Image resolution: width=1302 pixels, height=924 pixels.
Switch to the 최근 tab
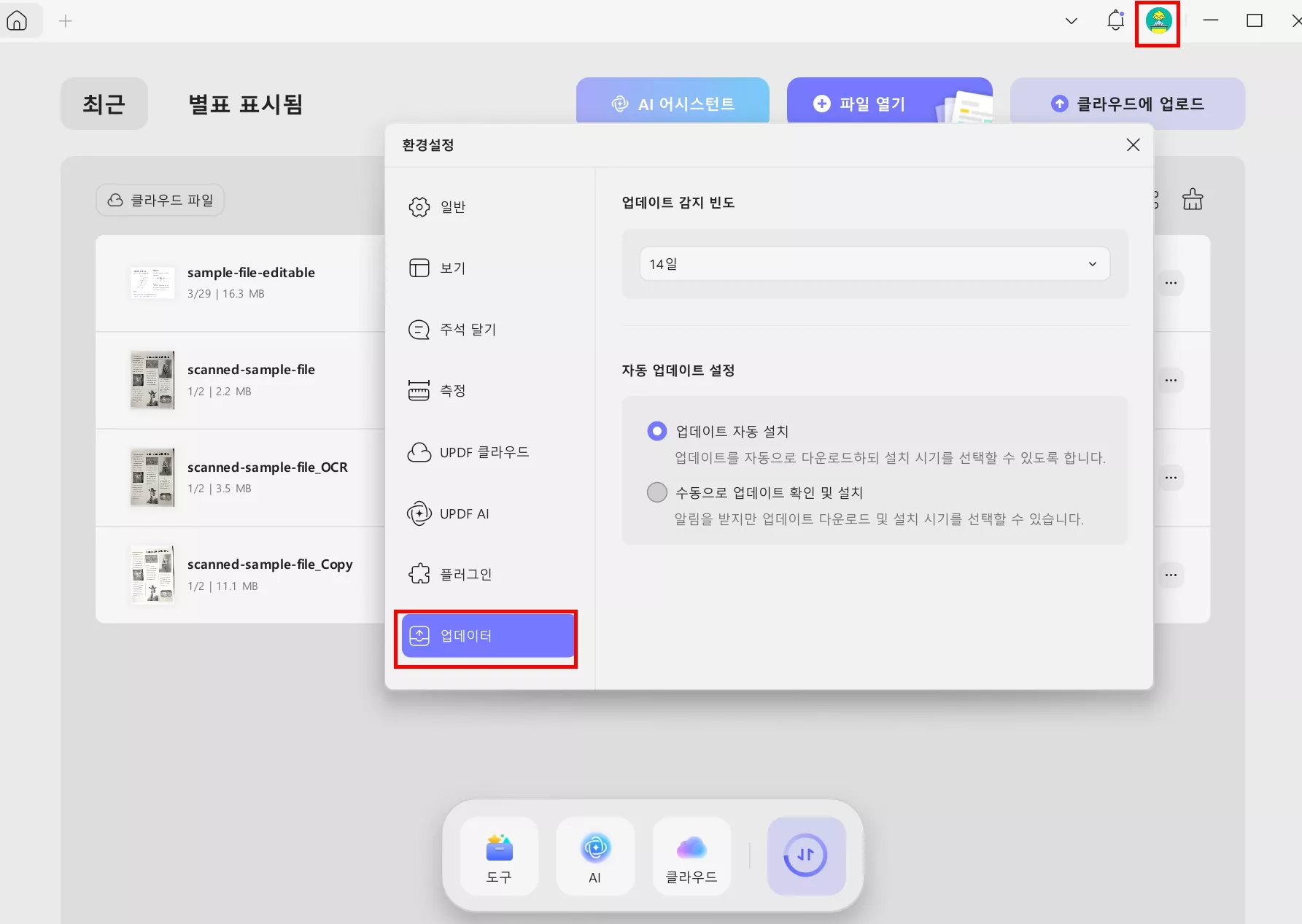click(x=104, y=104)
